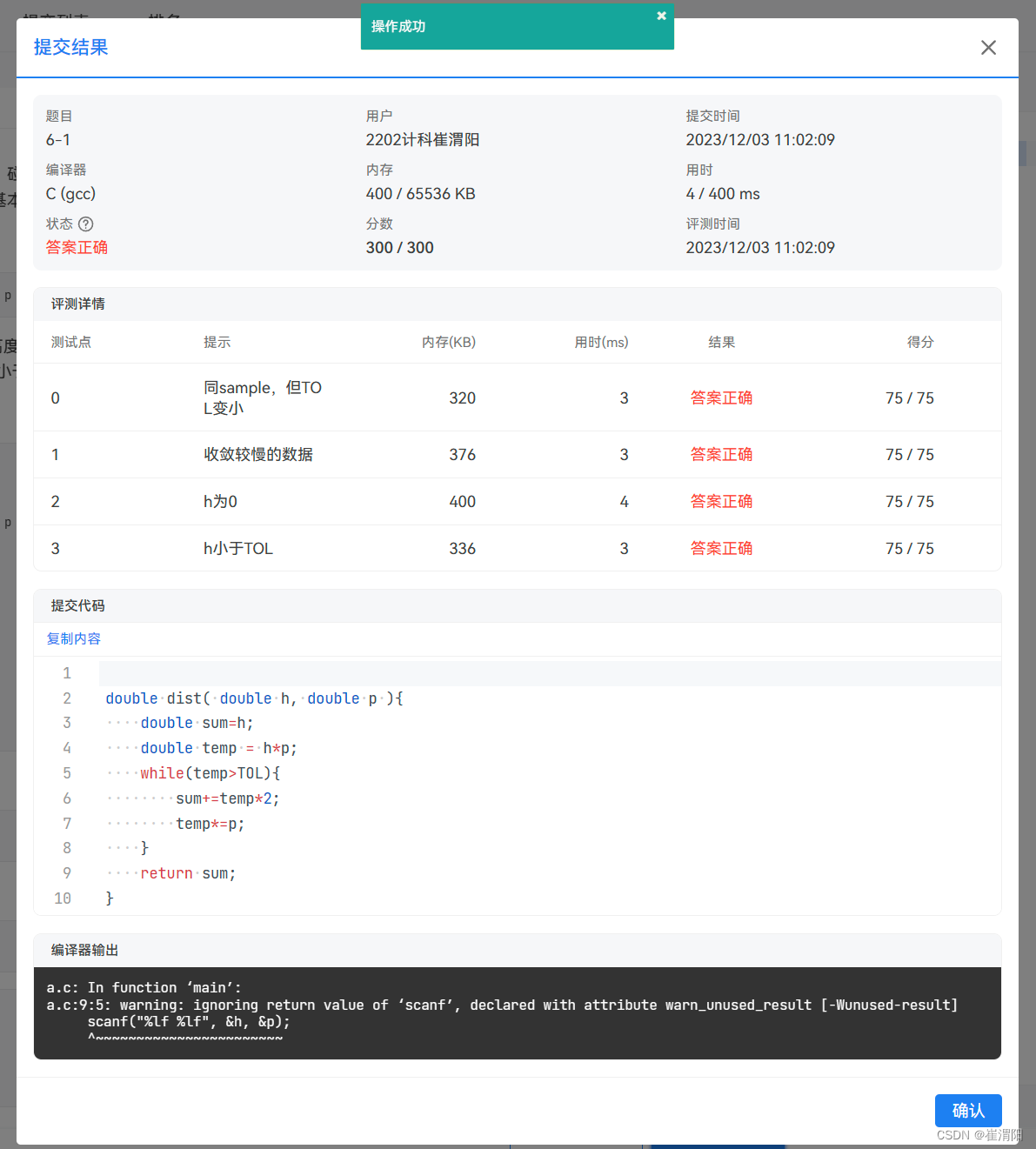Open the status help question mark icon
The height and width of the screenshot is (1149, 1036).
pyautogui.click(x=85, y=224)
